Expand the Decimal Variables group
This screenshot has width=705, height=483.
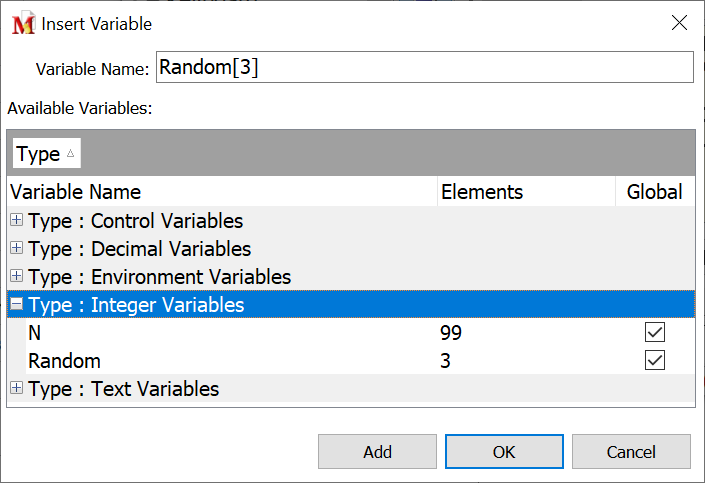[16, 249]
